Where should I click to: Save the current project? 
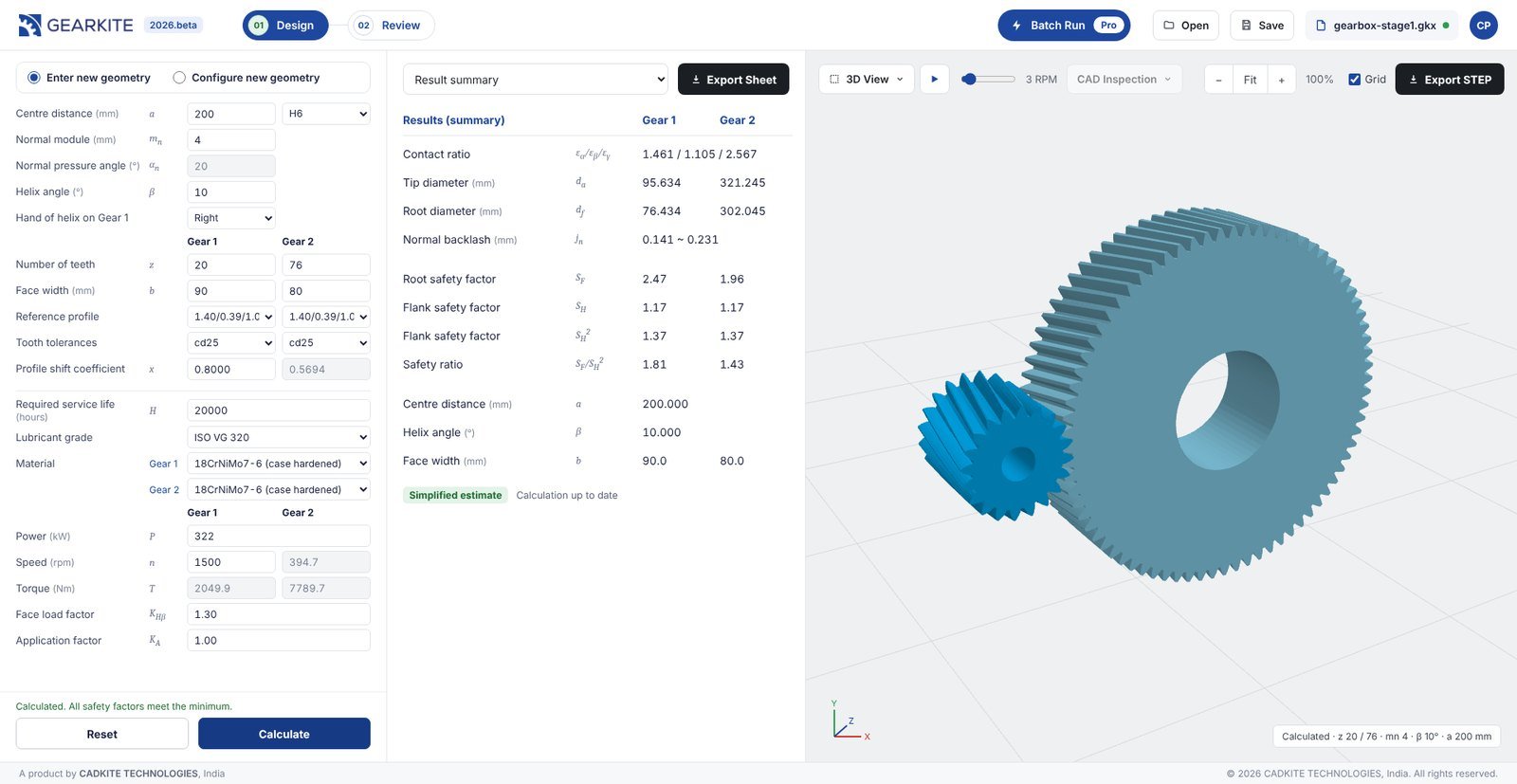tap(1262, 26)
